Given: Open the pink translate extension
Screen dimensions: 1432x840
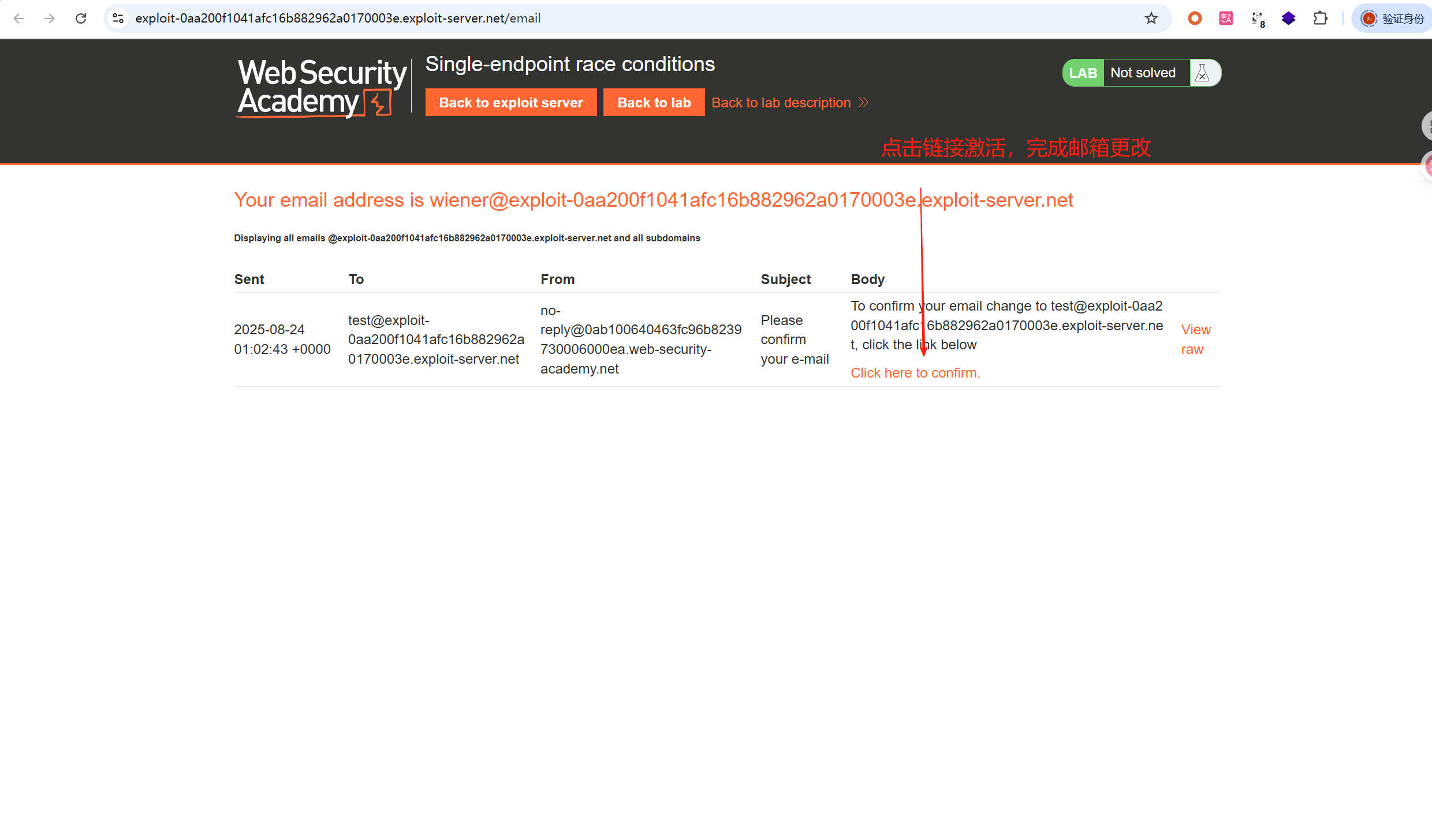Looking at the screenshot, I should [x=1226, y=18].
